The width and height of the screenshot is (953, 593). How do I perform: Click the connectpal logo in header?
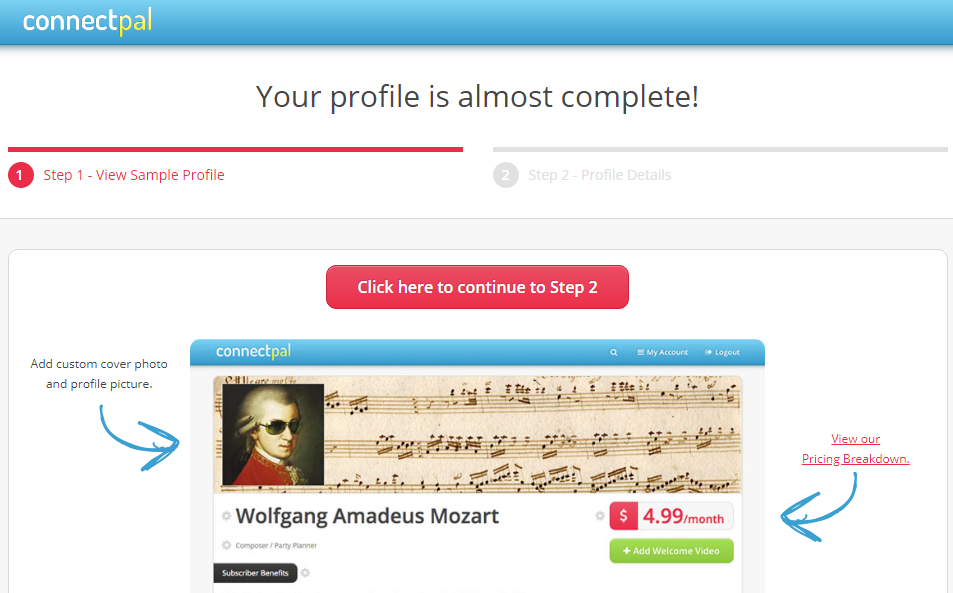click(87, 21)
